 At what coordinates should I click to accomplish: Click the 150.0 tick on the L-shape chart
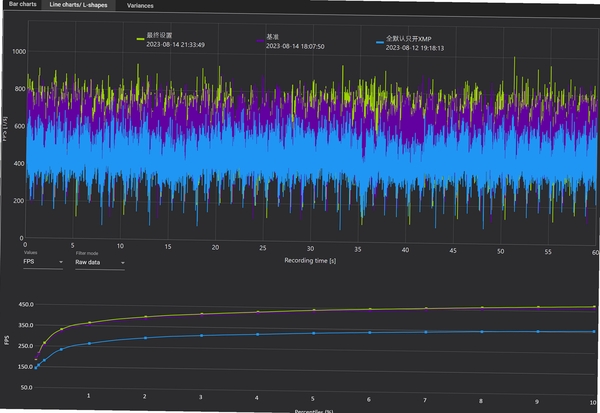pyautogui.click(x=26, y=367)
